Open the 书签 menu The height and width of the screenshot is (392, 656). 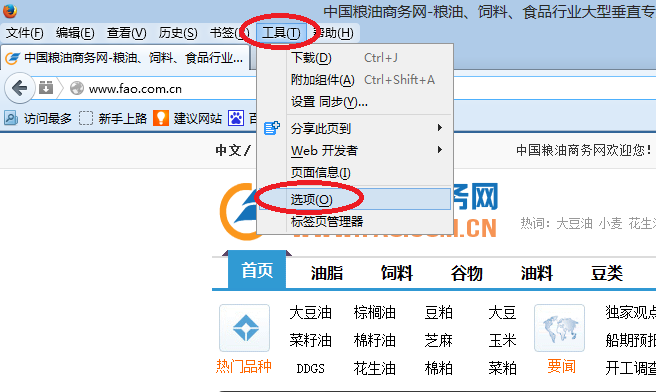point(229,33)
